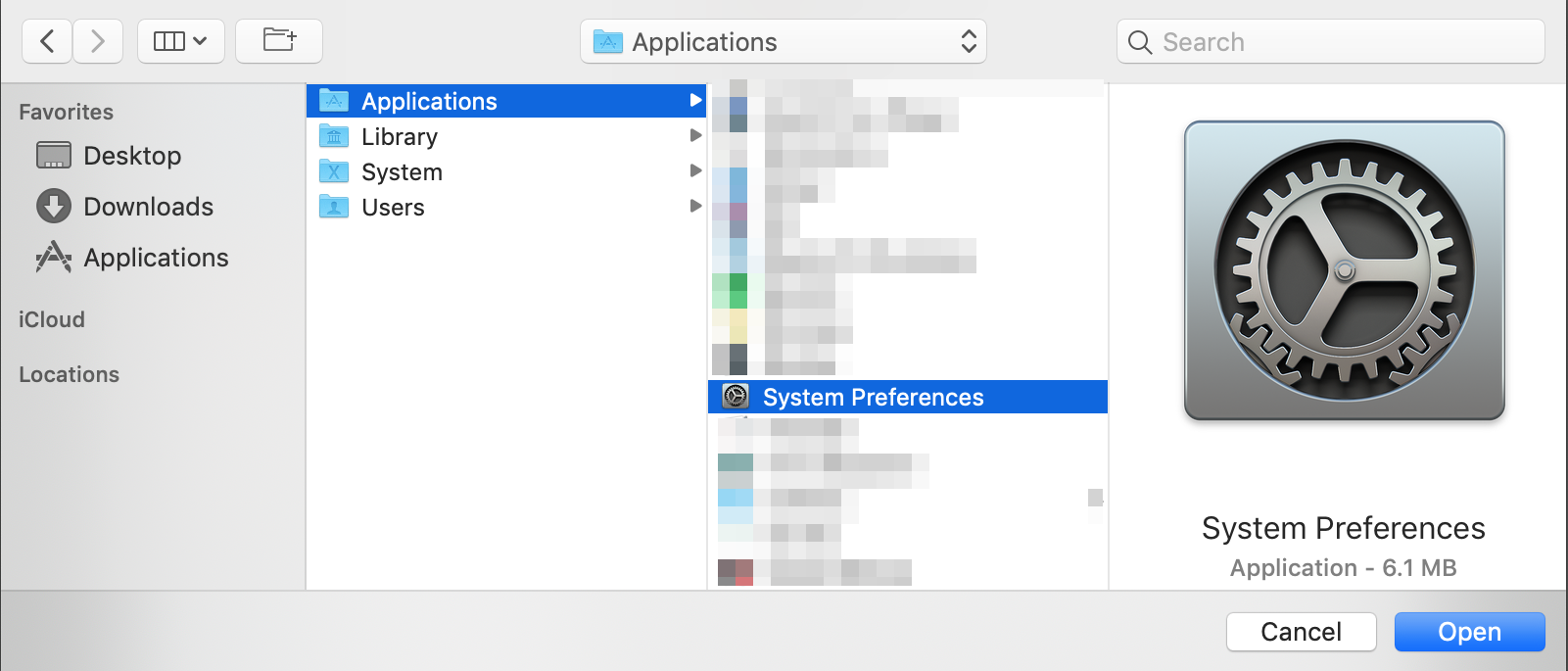Screen dimensions: 1568x671
Task: Expand the System row disclosure arrow
Action: tap(695, 170)
